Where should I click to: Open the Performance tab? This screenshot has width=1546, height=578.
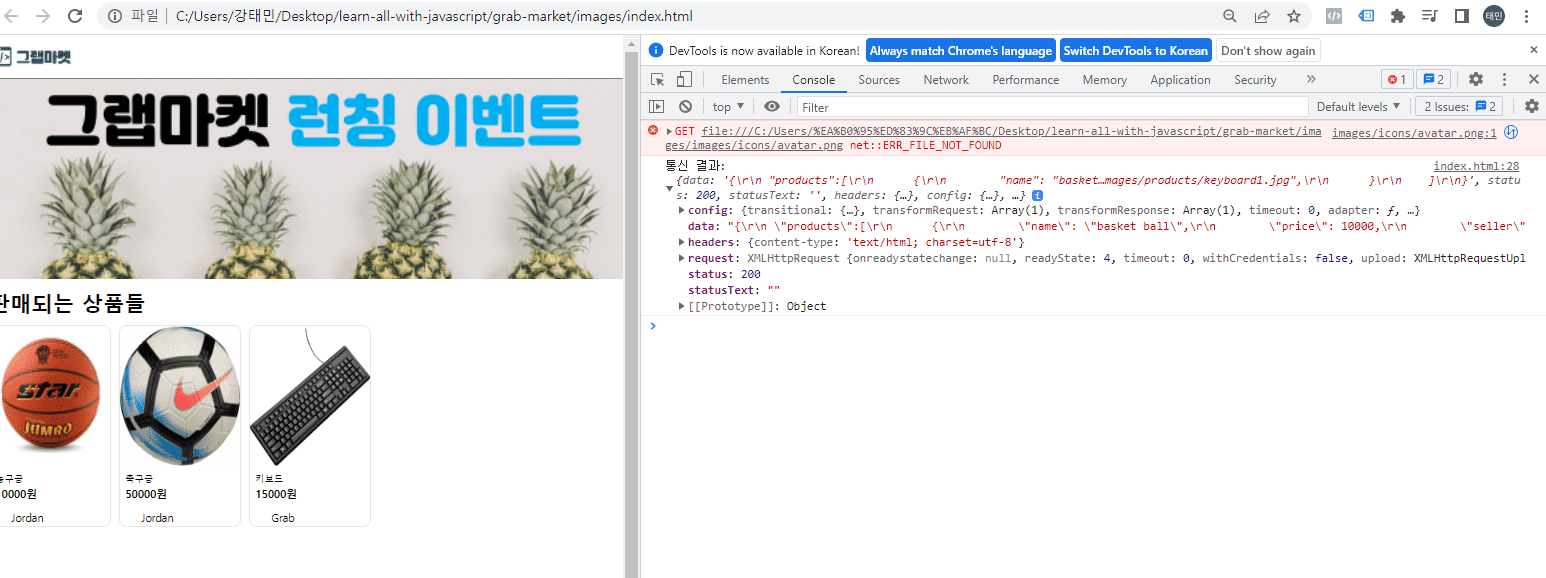pyautogui.click(x=1025, y=80)
